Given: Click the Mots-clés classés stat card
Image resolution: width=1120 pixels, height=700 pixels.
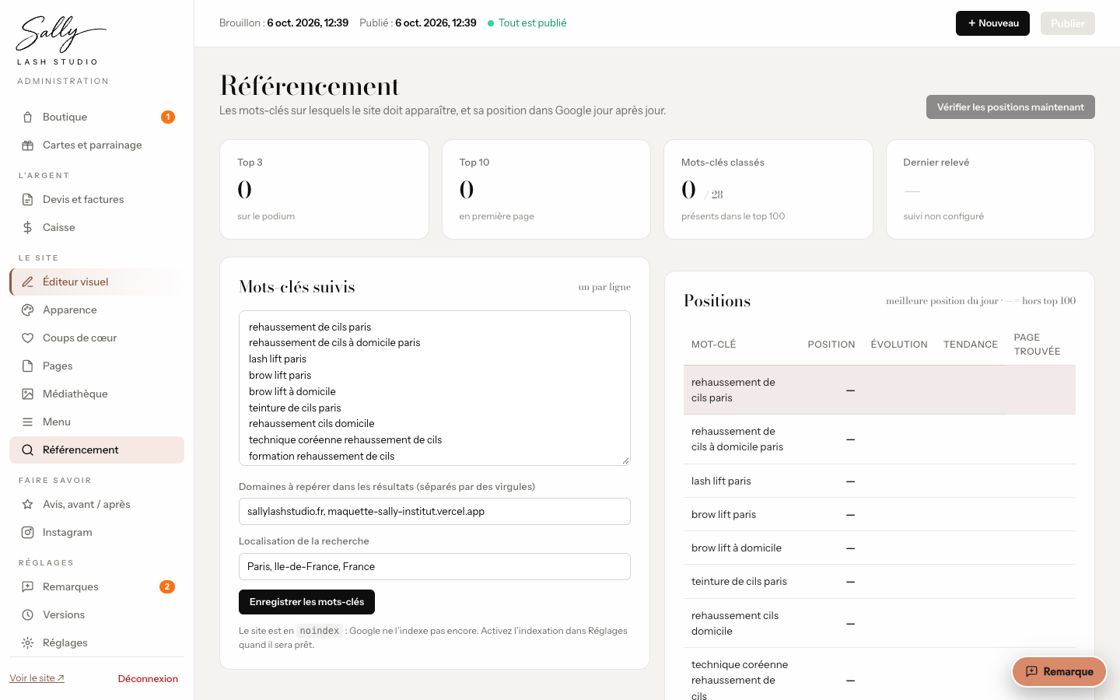Looking at the screenshot, I should [769, 189].
